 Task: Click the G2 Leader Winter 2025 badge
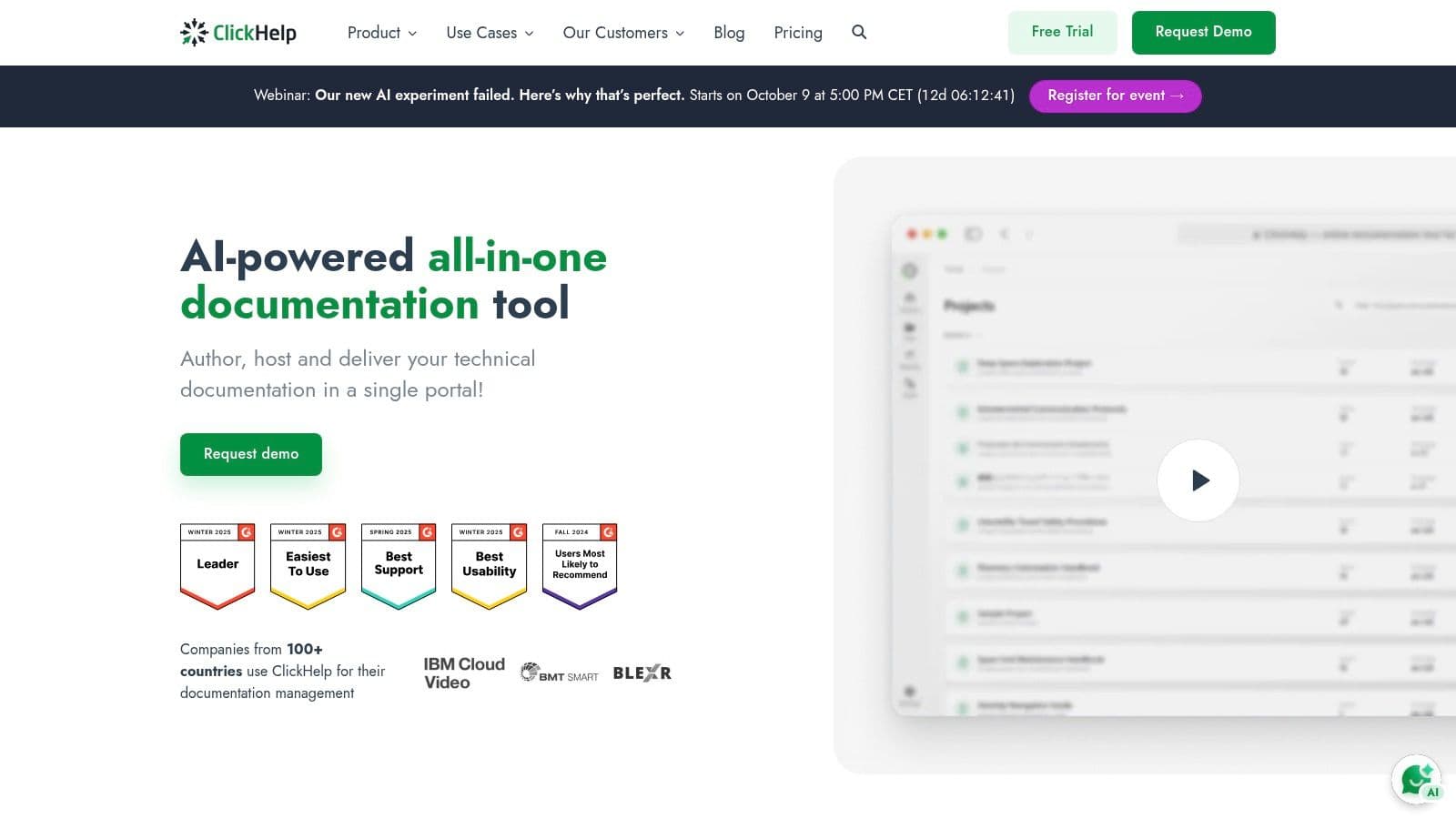(217, 566)
